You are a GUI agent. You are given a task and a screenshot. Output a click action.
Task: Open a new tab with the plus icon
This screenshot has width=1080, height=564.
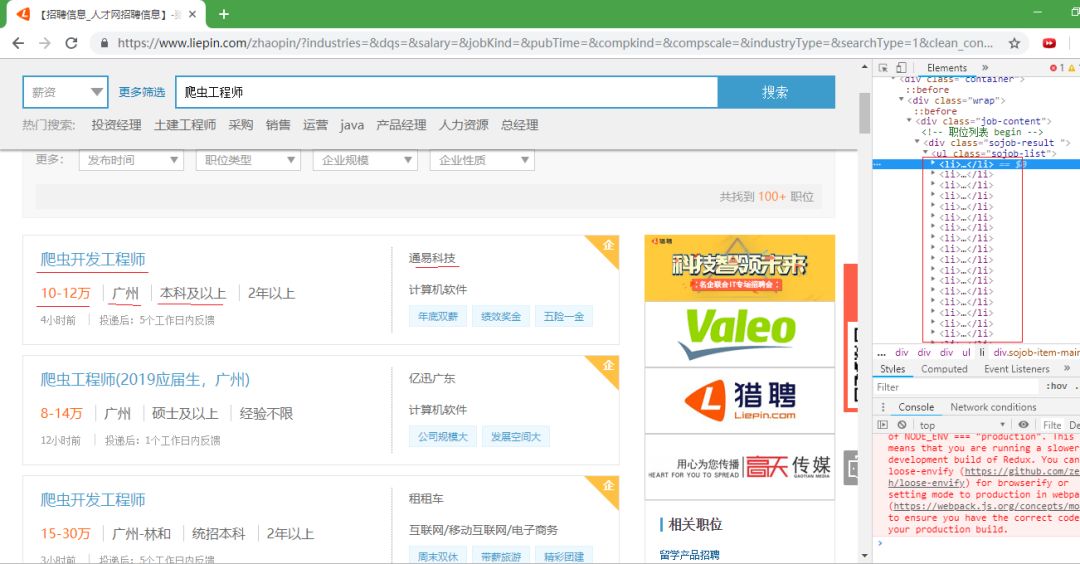(x=224, y=14)
